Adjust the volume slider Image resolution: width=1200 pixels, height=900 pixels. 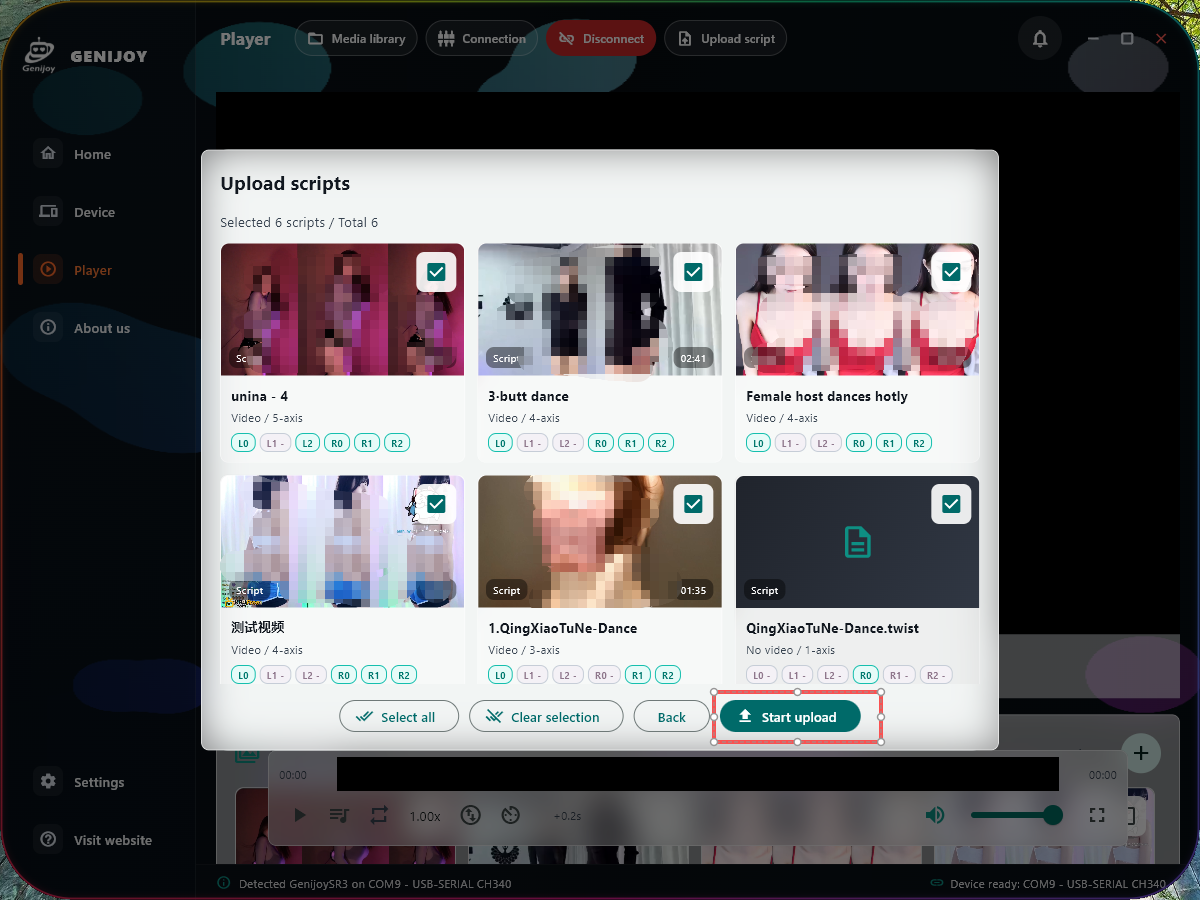[1016, 815]
